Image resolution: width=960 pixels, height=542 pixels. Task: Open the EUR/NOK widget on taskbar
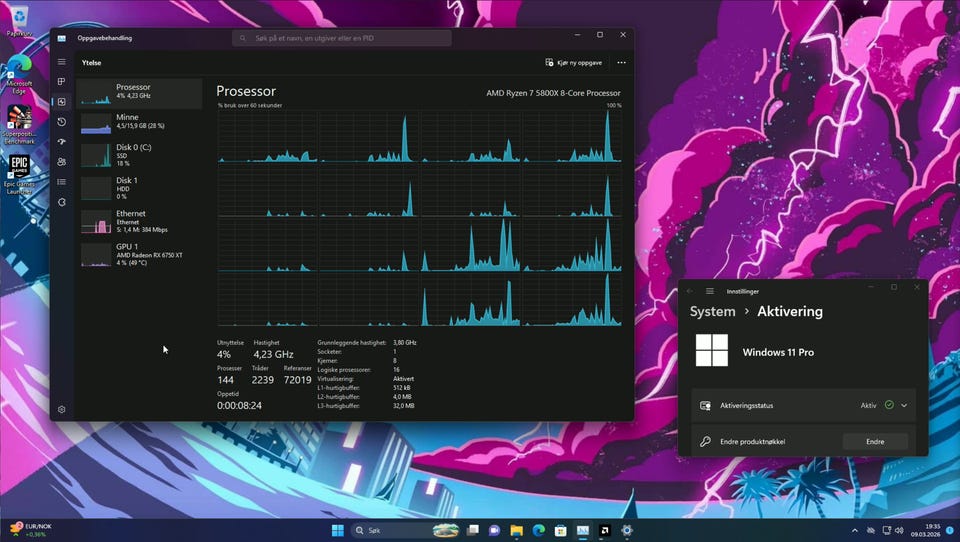(31, 530)
